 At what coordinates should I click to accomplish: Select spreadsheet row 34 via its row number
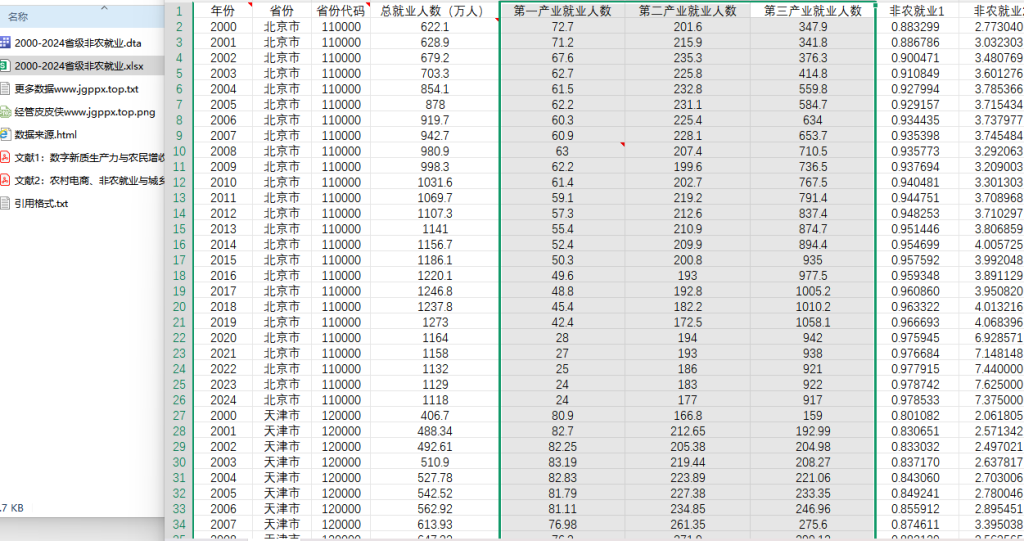179,524
